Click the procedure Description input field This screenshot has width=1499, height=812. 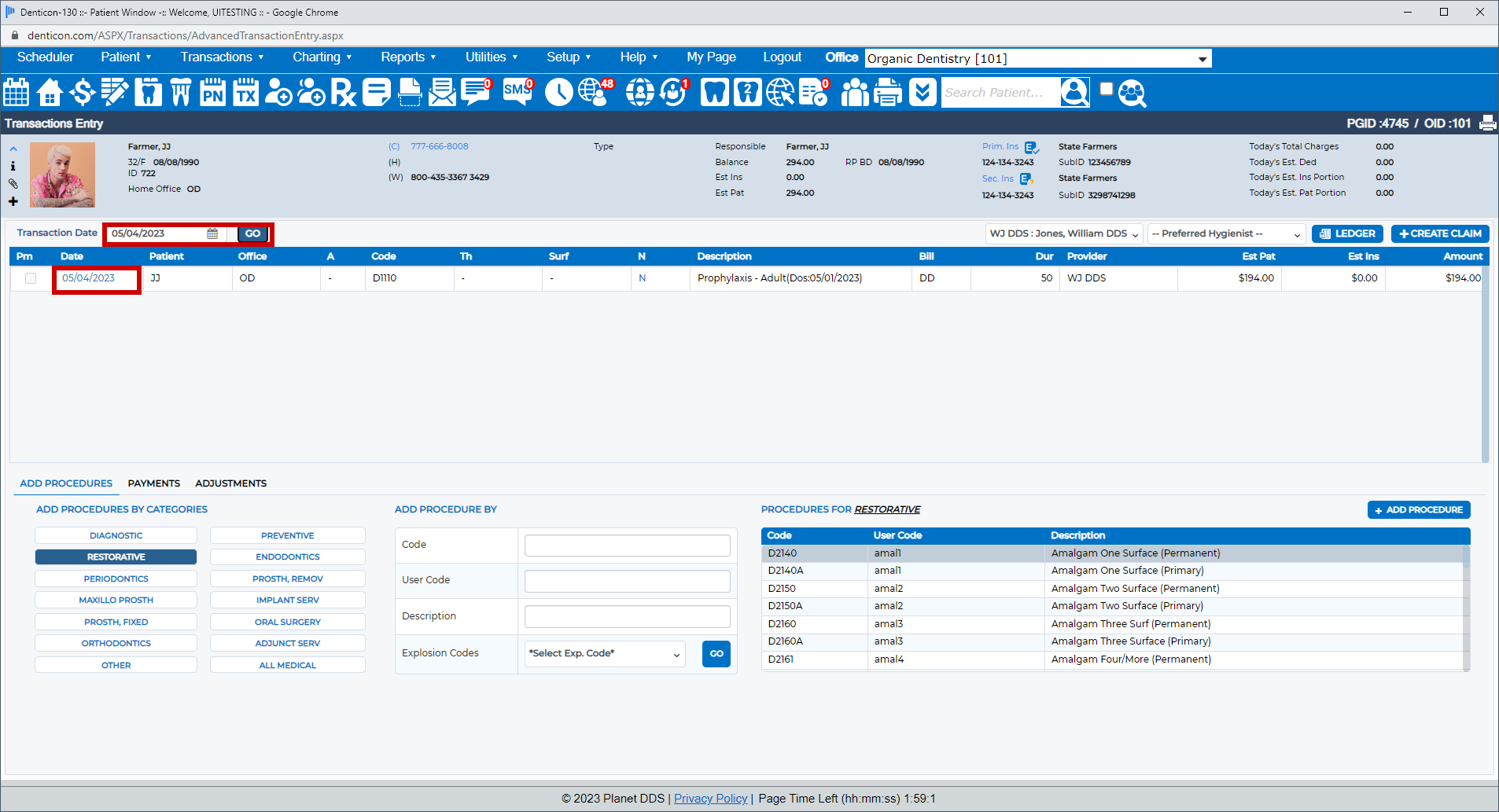click(627, 616)
